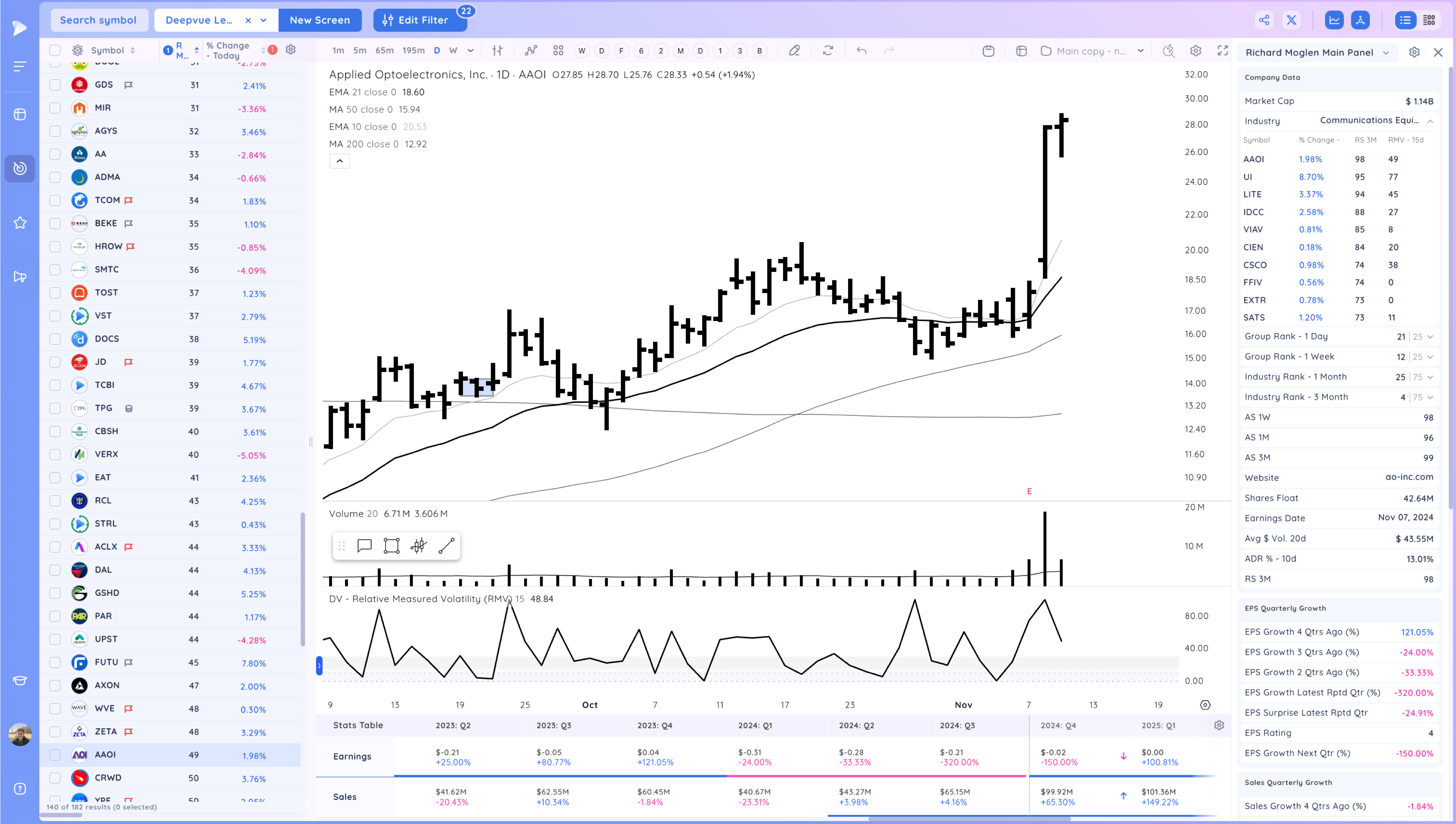1456x824 pixels.
Task: Collapse the Industry section chevron
Action: coord(1430,121)
